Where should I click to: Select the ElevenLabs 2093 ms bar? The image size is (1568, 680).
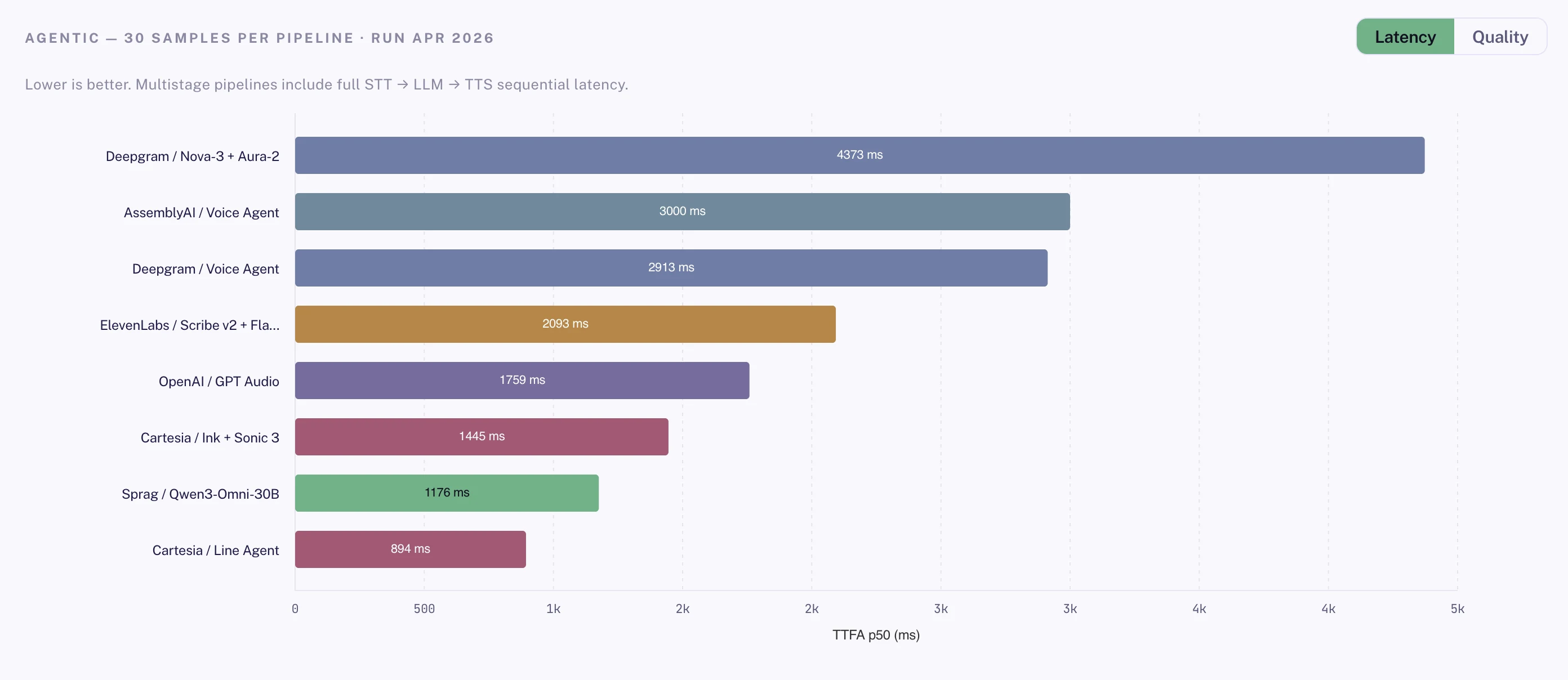(x=565, y=324)
